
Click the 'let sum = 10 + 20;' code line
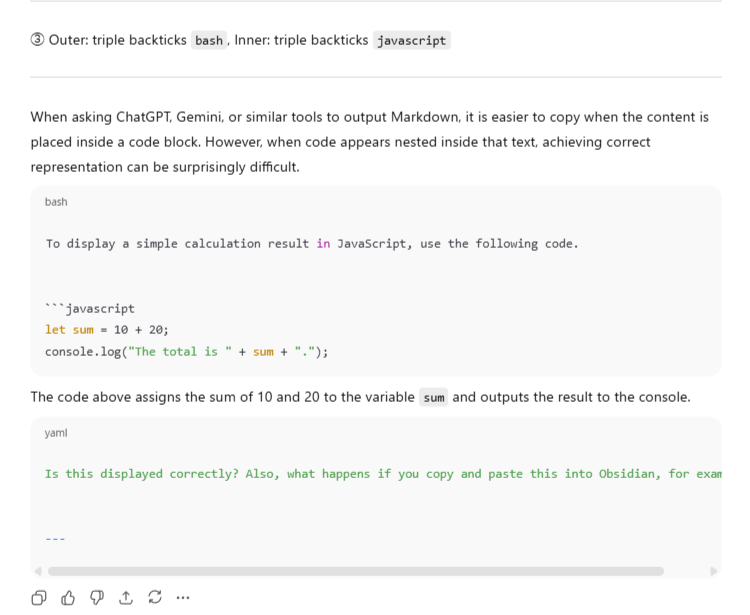(x=107, y=330)
